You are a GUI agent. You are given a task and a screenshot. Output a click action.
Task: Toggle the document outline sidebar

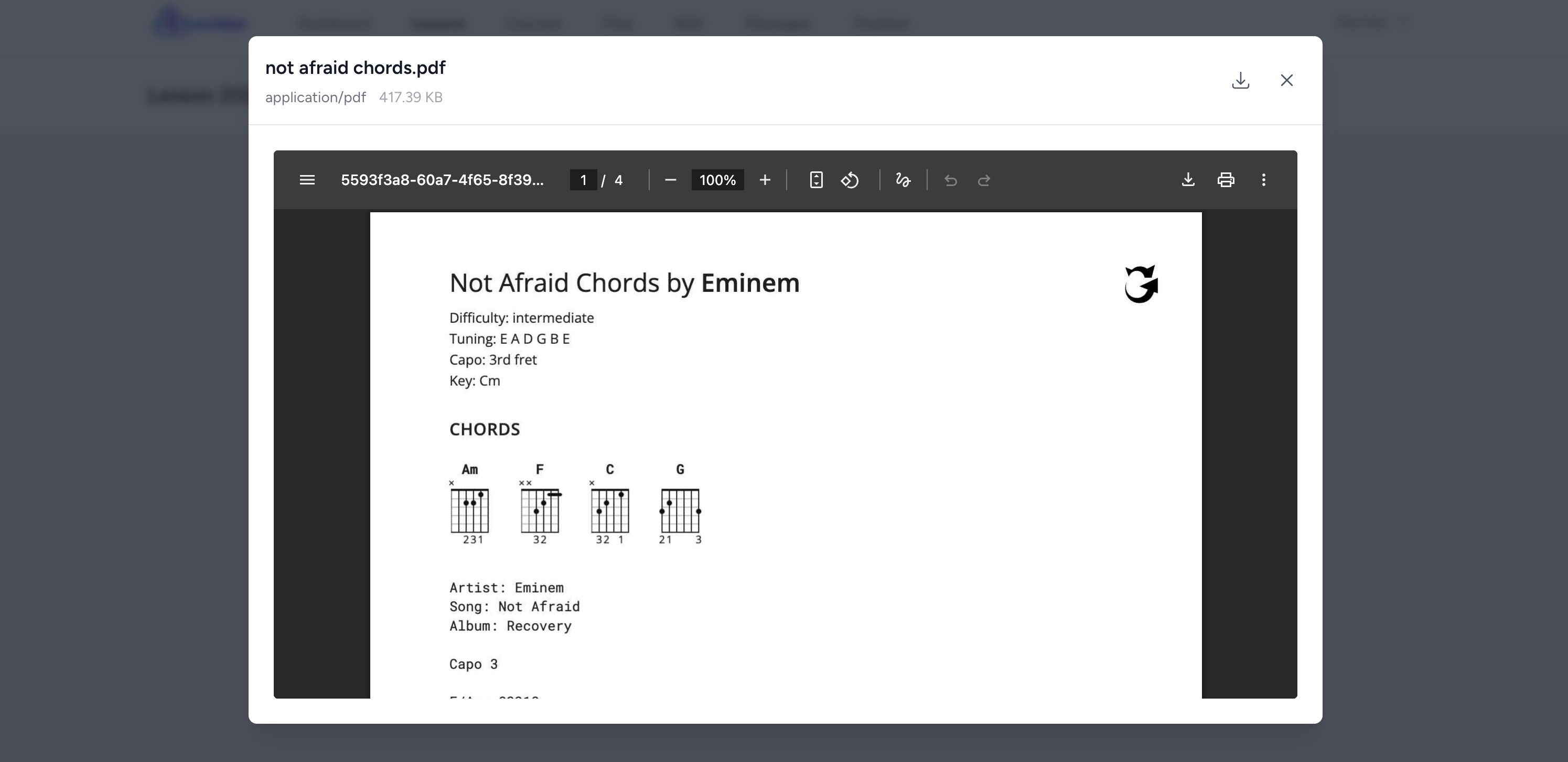pyautogui.click(x=307, y=180)
